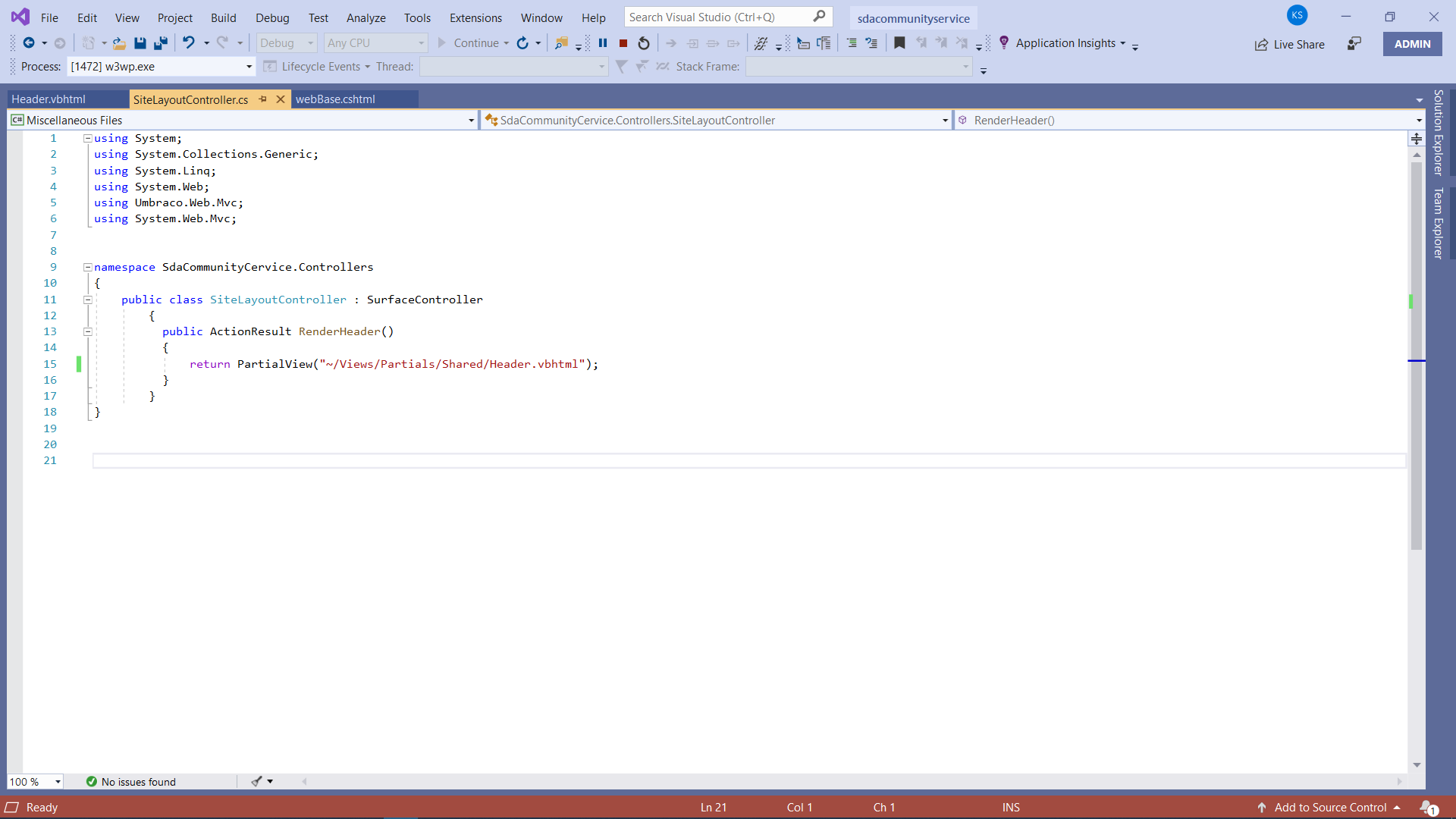Open the notifications bell in status bar

1429,808
